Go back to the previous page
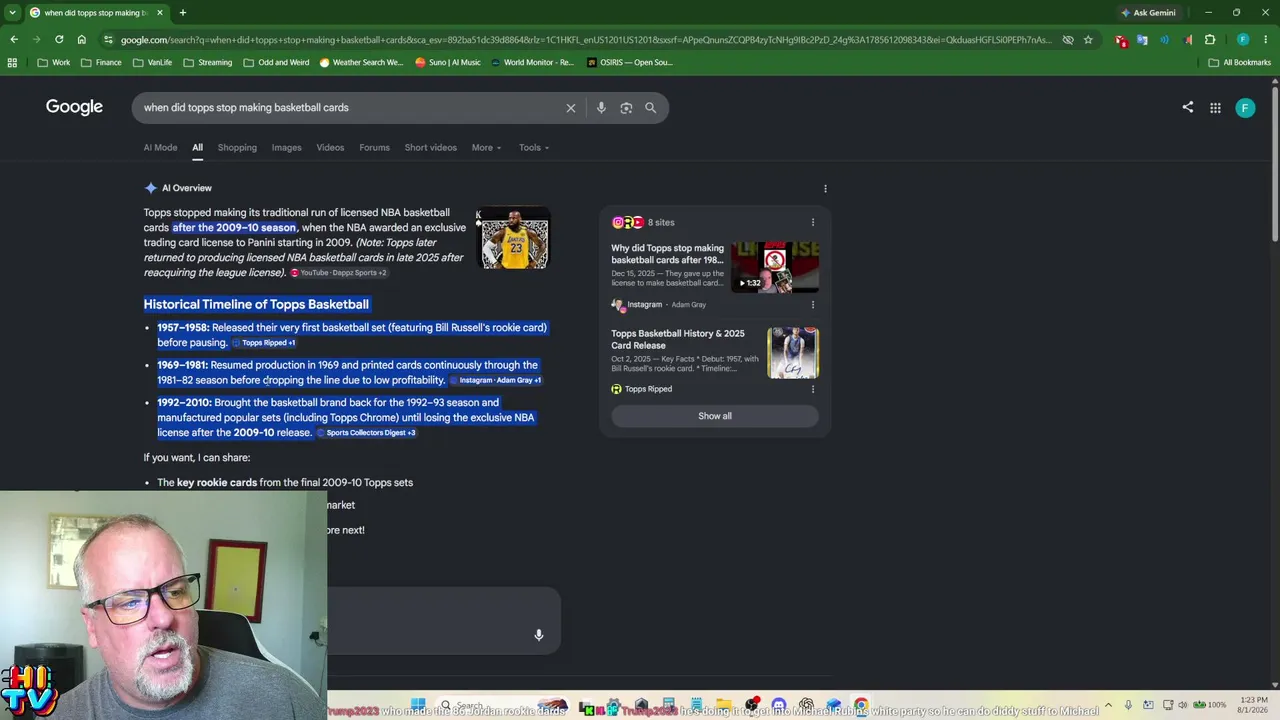Screen dimensions: 1280x720 (14, 40)
